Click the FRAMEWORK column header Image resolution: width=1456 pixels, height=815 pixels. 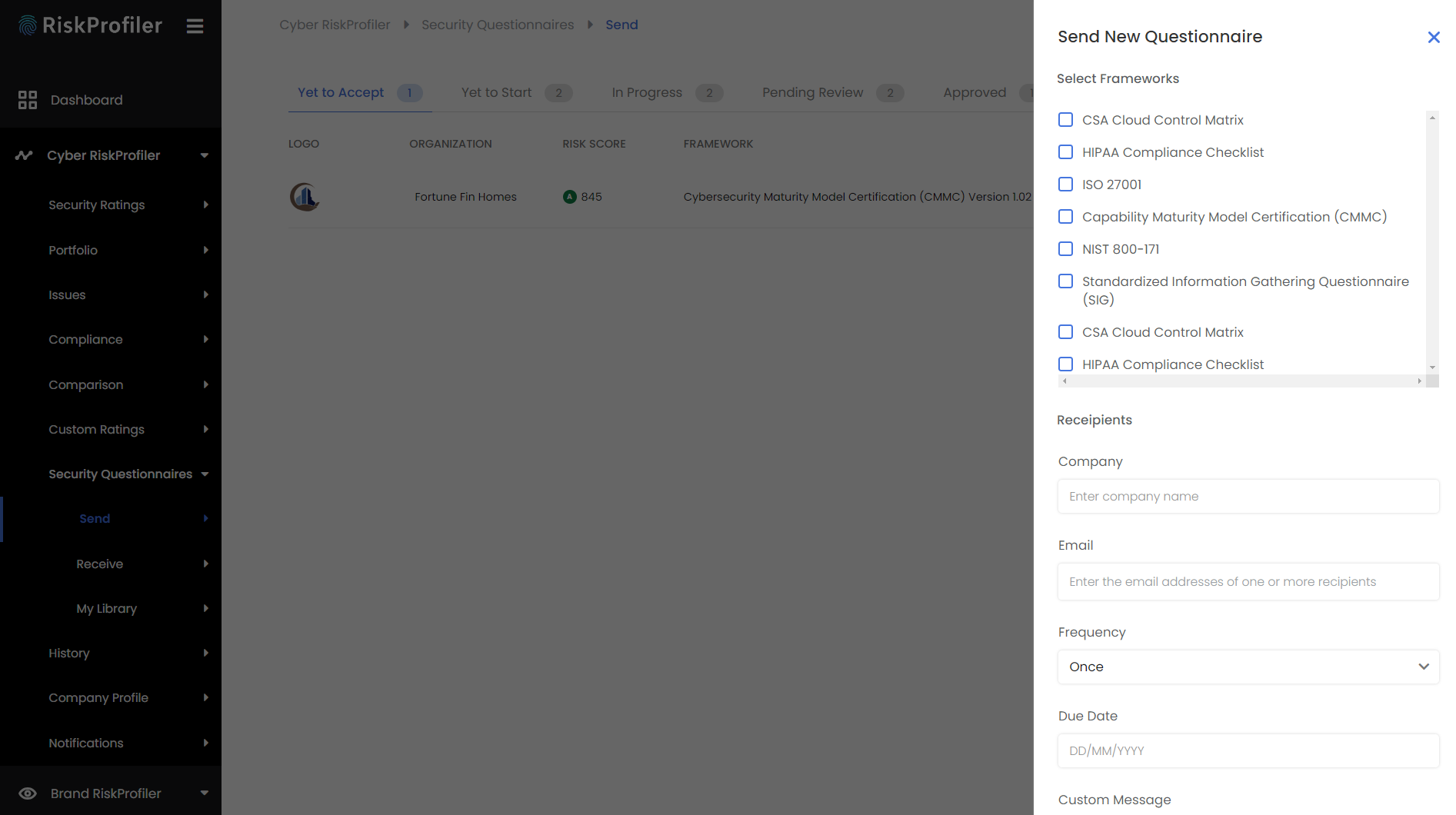tap(718, 144)
